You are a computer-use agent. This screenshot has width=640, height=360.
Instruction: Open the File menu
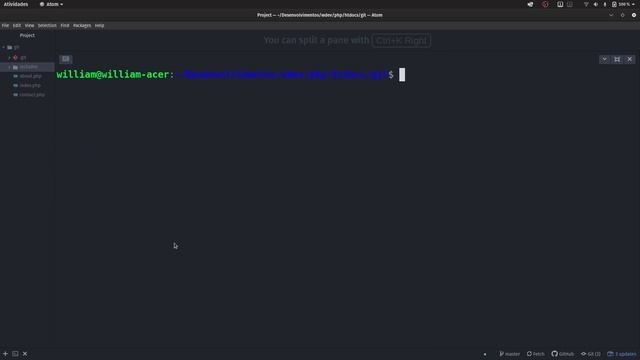[5, 25]
